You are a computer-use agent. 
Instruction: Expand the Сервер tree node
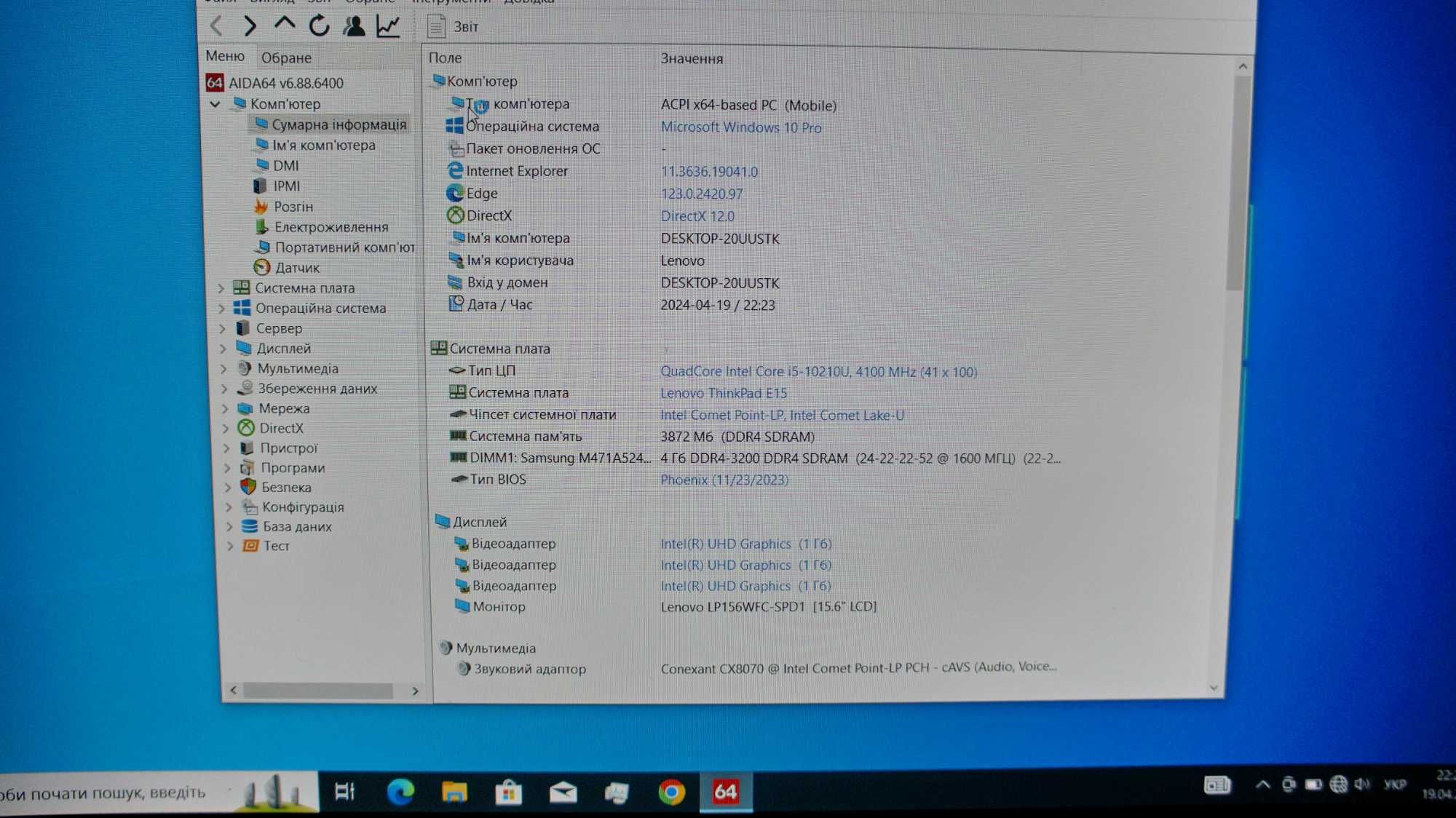click(x=223, y=328)
